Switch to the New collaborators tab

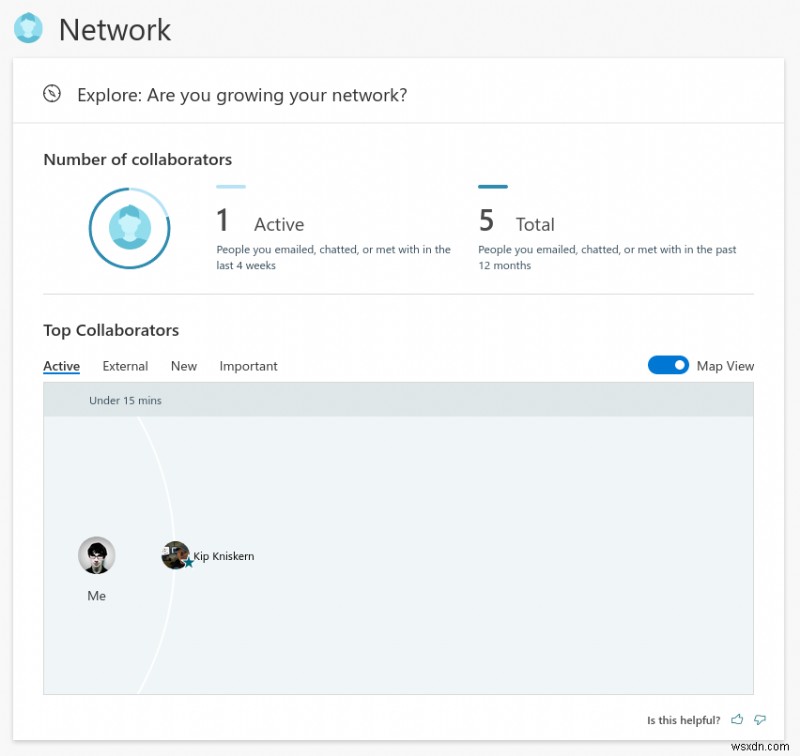[183, 366]
